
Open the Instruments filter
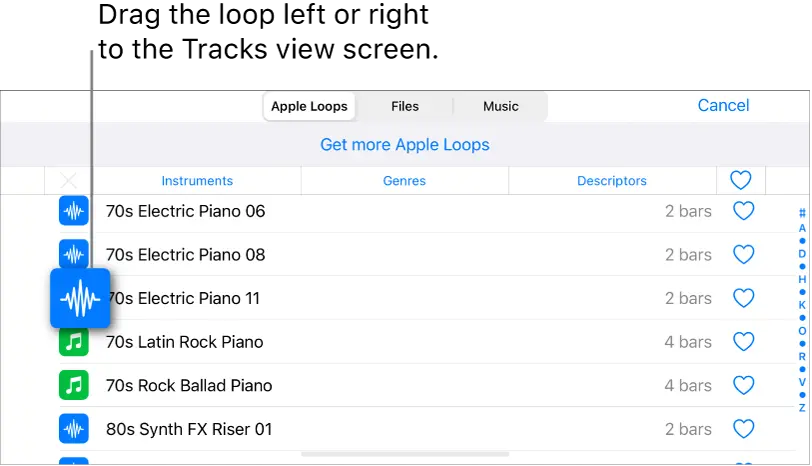click(x=197, y=181)
